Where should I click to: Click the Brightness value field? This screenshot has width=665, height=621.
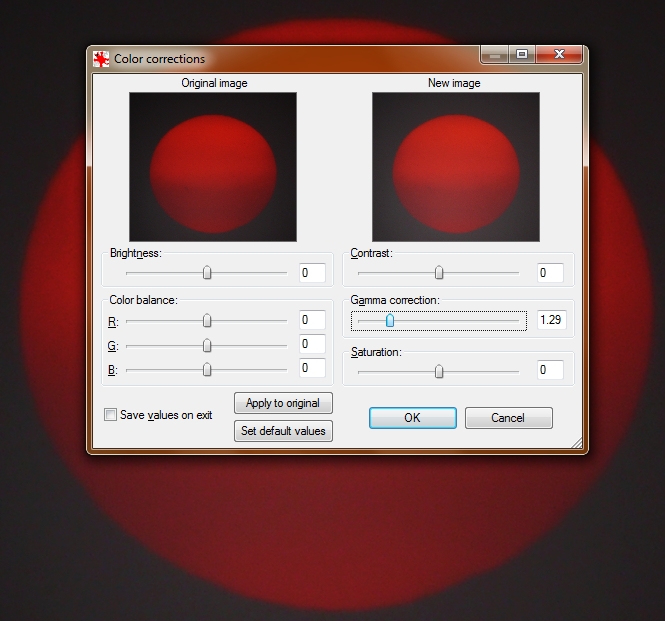313,272
